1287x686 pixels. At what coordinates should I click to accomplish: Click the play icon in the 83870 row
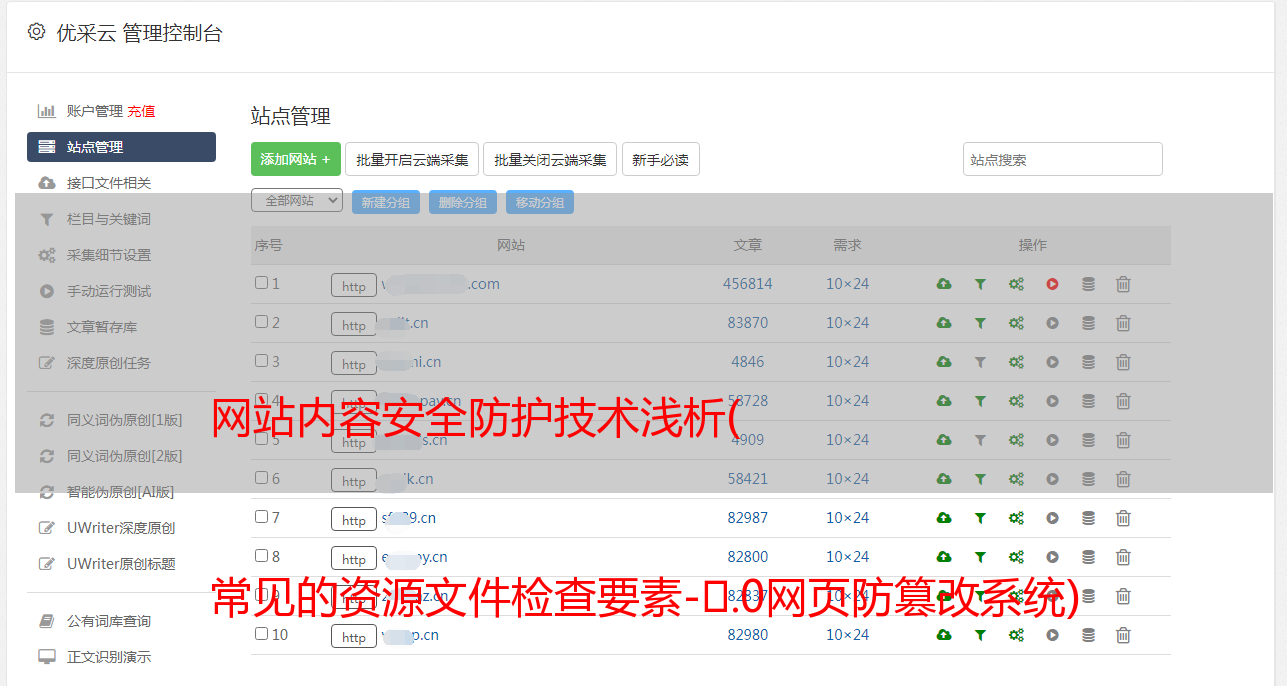click(1052, 323)
